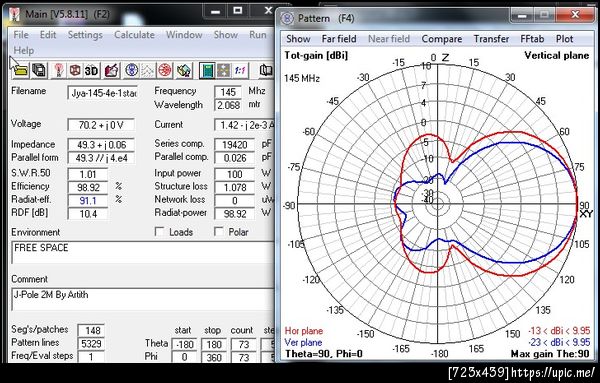Click the Structure loss field 1.078
This screenshot has height=383, width=600.
click(x=235, y=187)
